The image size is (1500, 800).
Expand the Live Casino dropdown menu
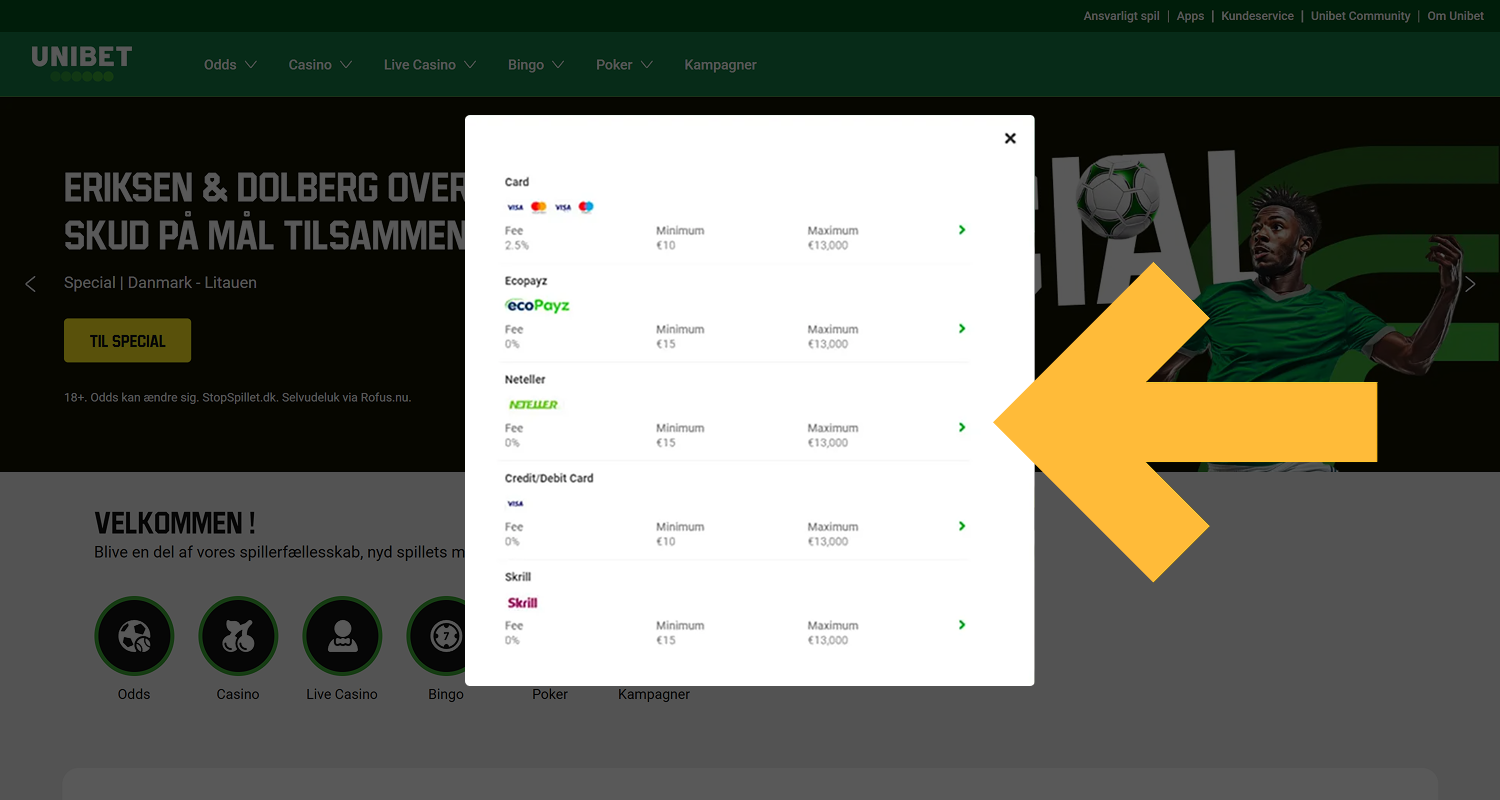[x=430, y=65]
